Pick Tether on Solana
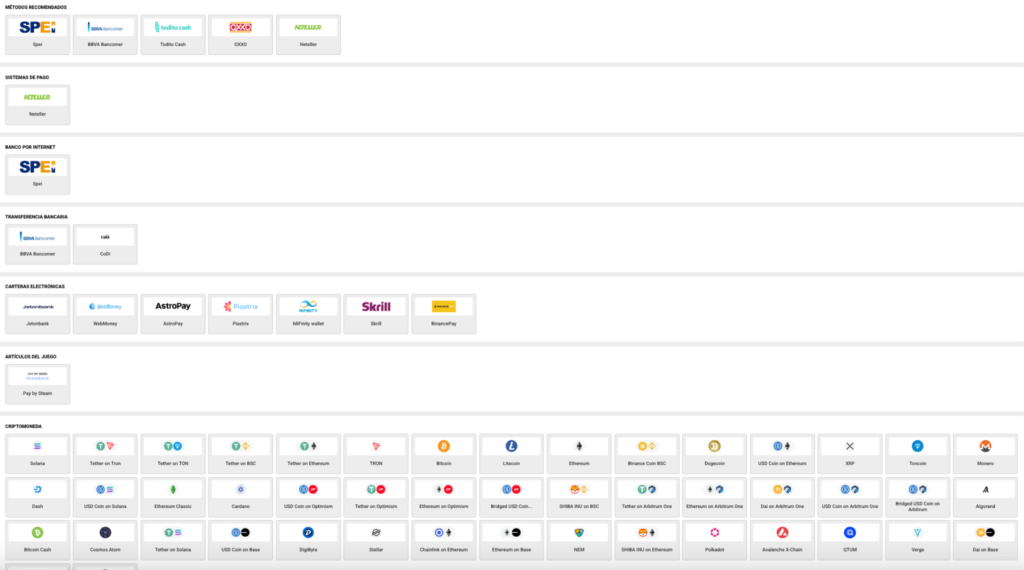Viewport: 1024px width, 570px height. click(173, 540)
